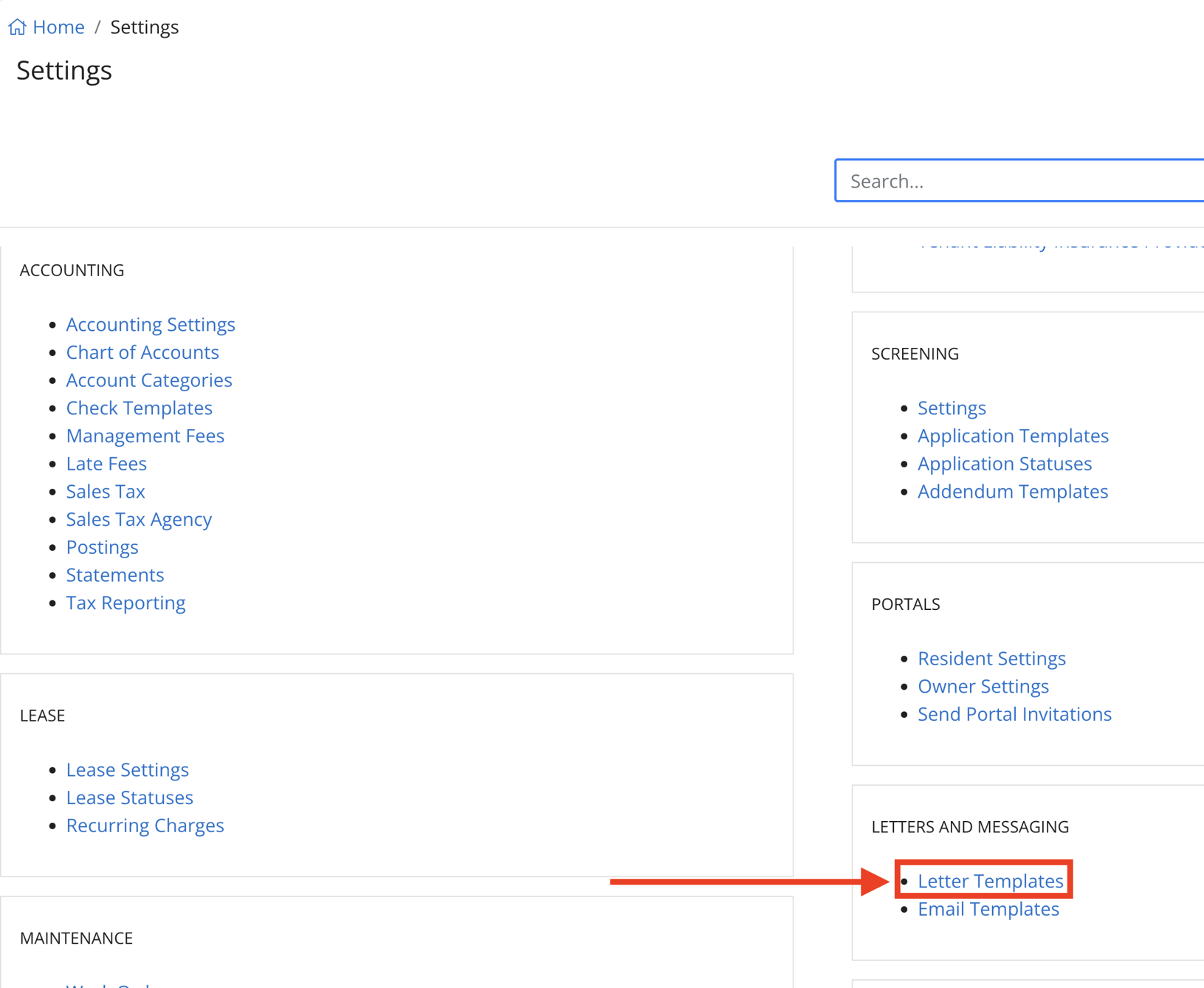Open Email Templates link
Screen dimensions: 1204x988
pyautogui.click(x=988, y=909)
